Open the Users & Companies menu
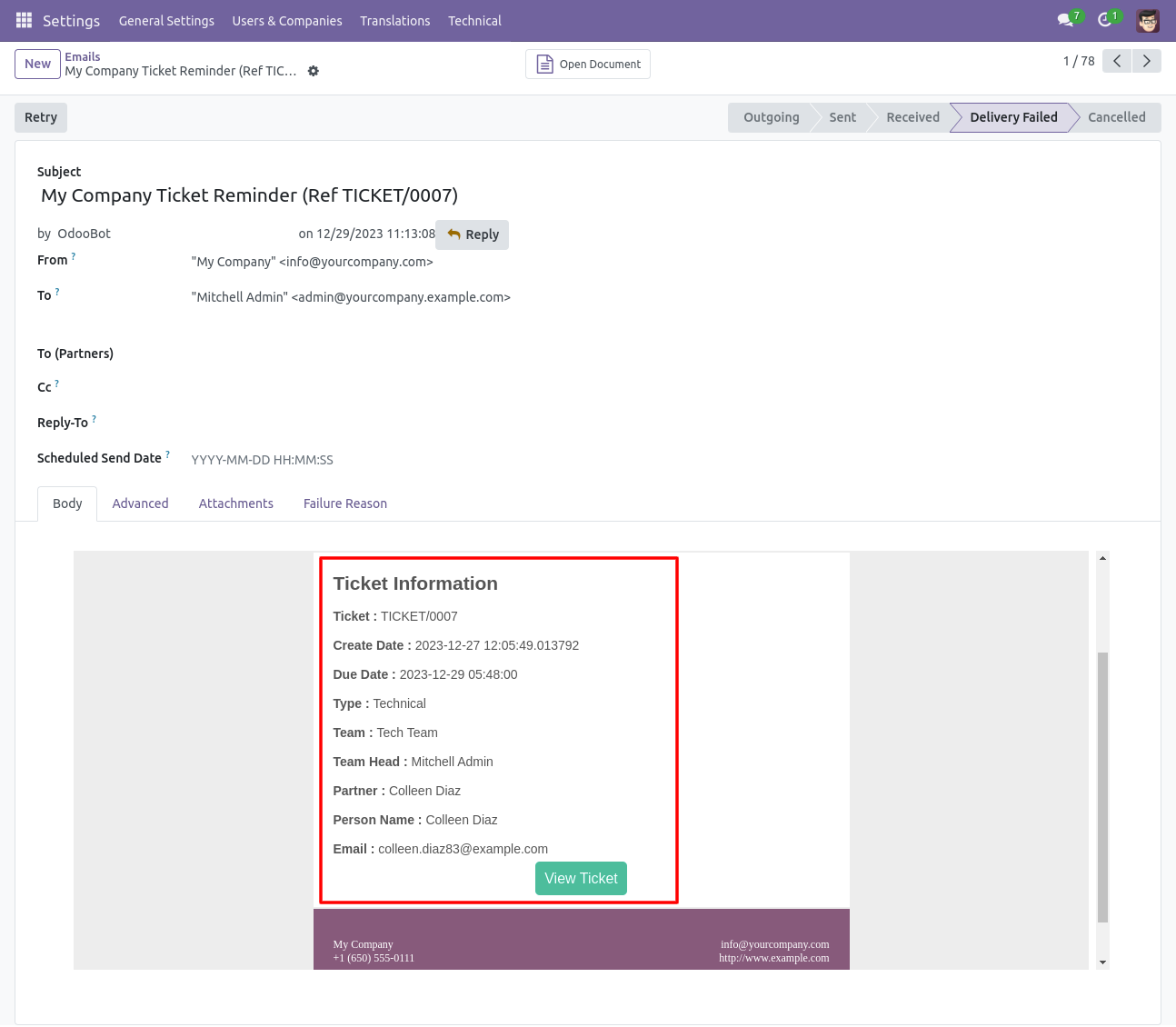 287,20
